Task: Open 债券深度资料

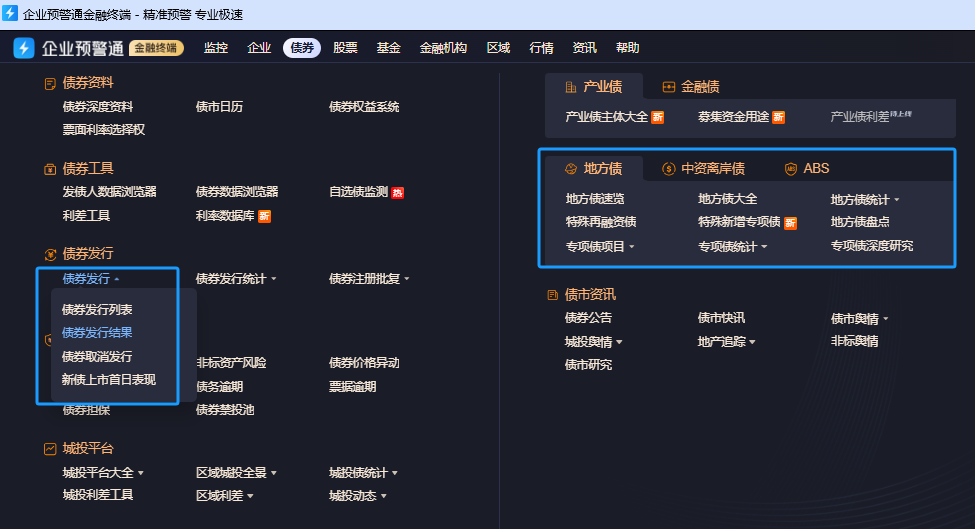Action: coord(98,107)
